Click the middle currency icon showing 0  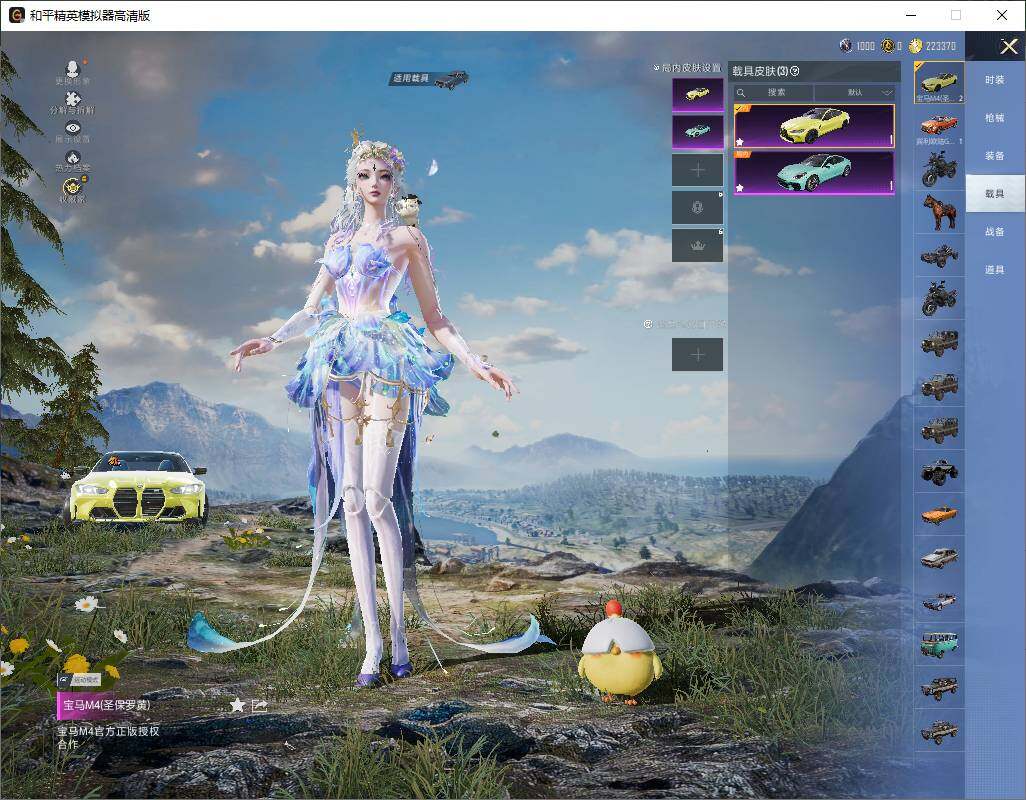click(888, 46)
